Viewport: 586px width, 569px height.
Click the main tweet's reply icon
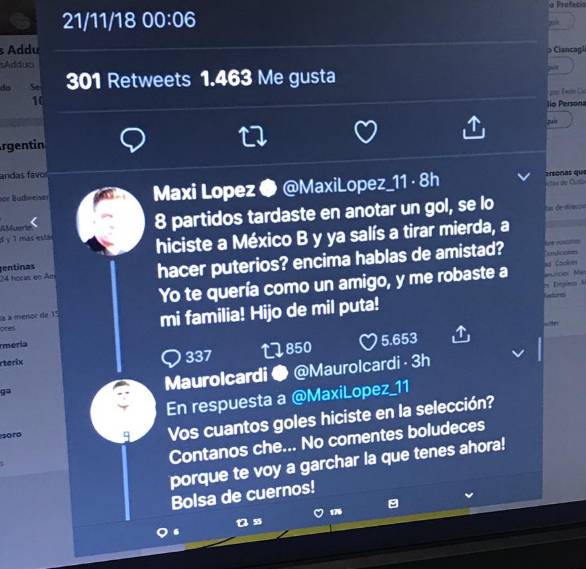pyautogui.click(x=133, y=140)
